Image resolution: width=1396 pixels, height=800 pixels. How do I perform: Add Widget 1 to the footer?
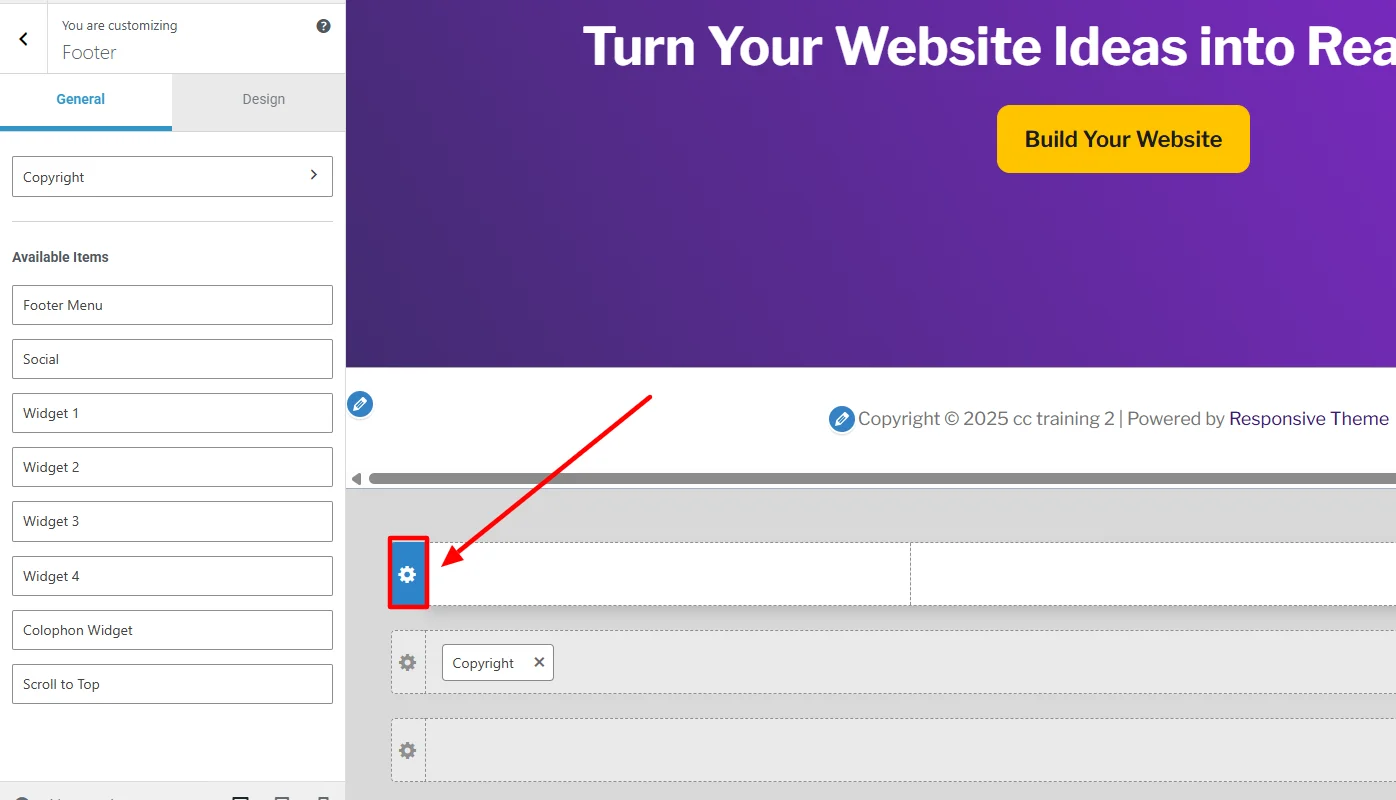tap(172, 413)
